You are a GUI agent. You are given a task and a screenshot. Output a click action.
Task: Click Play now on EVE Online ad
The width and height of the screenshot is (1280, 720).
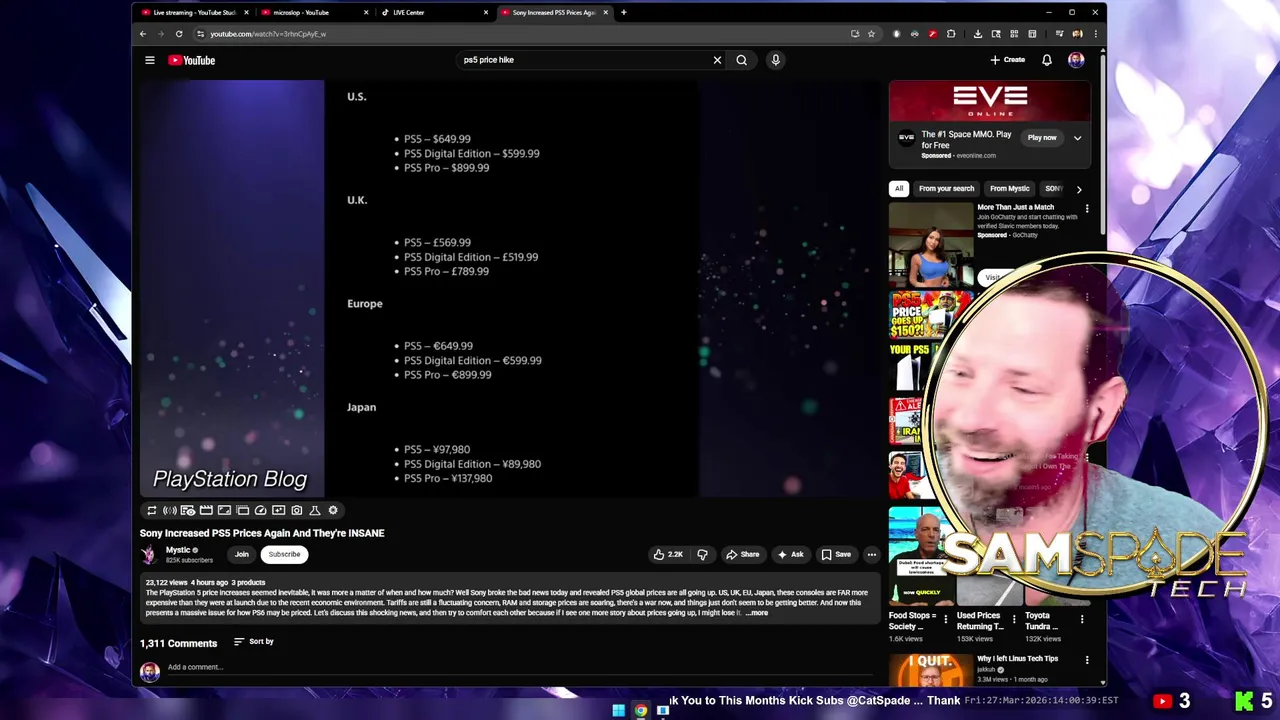tap(1042, 138)
